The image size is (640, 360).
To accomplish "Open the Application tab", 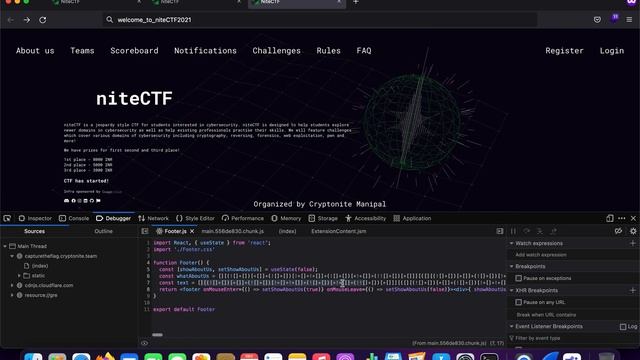I will (x=412, y=218).
